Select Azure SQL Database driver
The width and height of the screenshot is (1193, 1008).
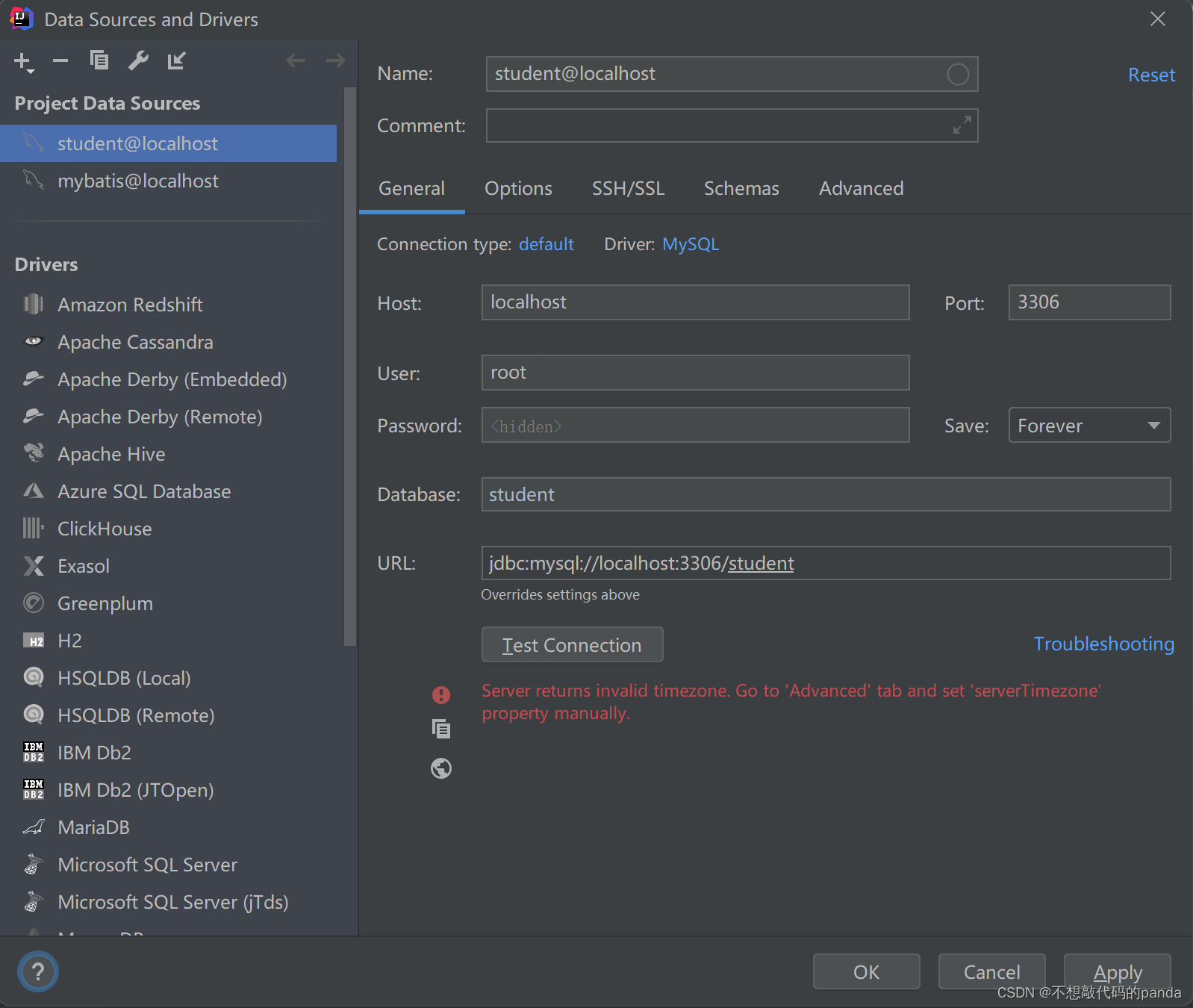(x=168, y=491)
